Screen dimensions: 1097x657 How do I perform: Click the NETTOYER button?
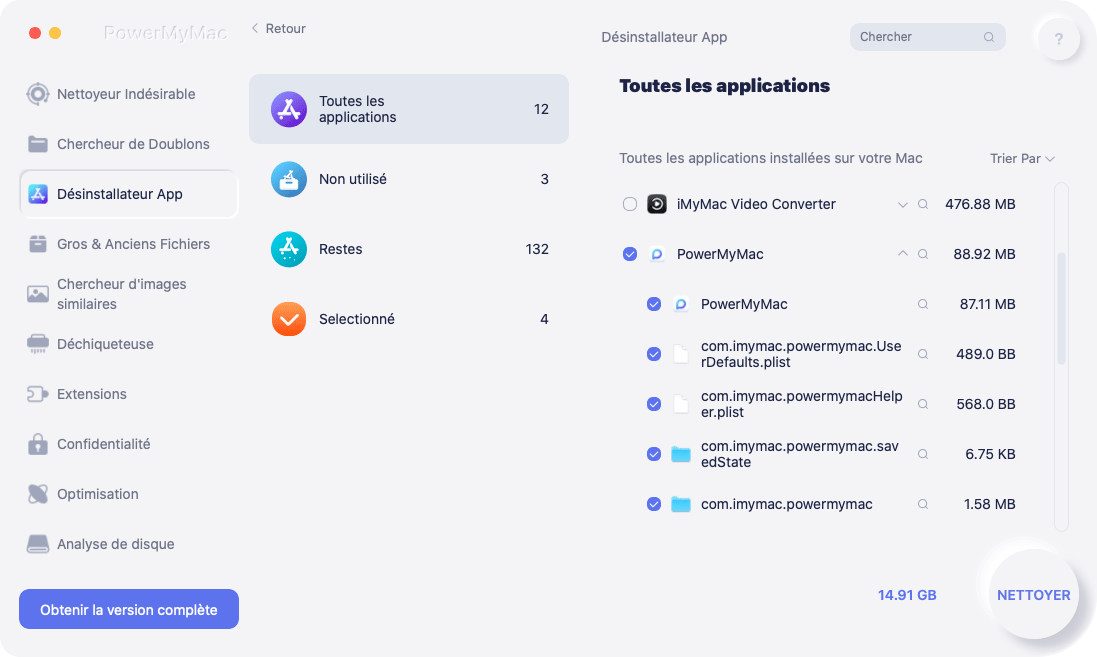click(1033, 595)
